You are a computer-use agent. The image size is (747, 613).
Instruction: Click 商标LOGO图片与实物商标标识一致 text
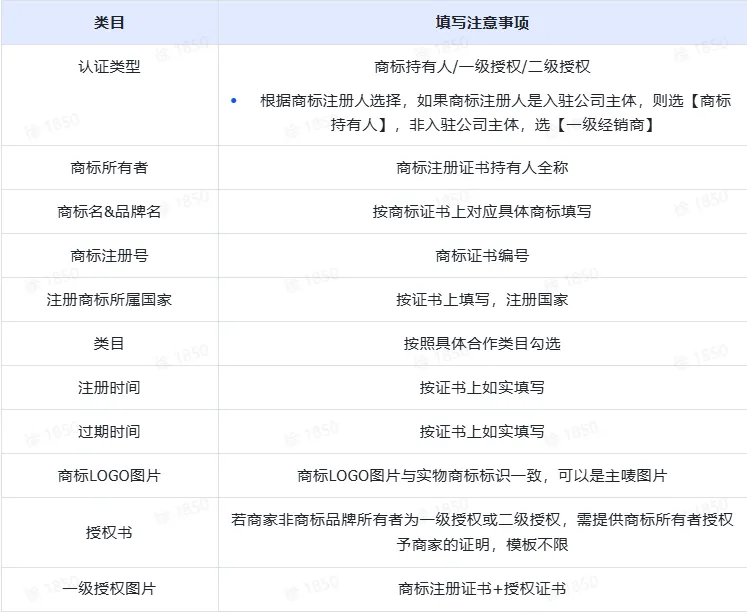420,475
